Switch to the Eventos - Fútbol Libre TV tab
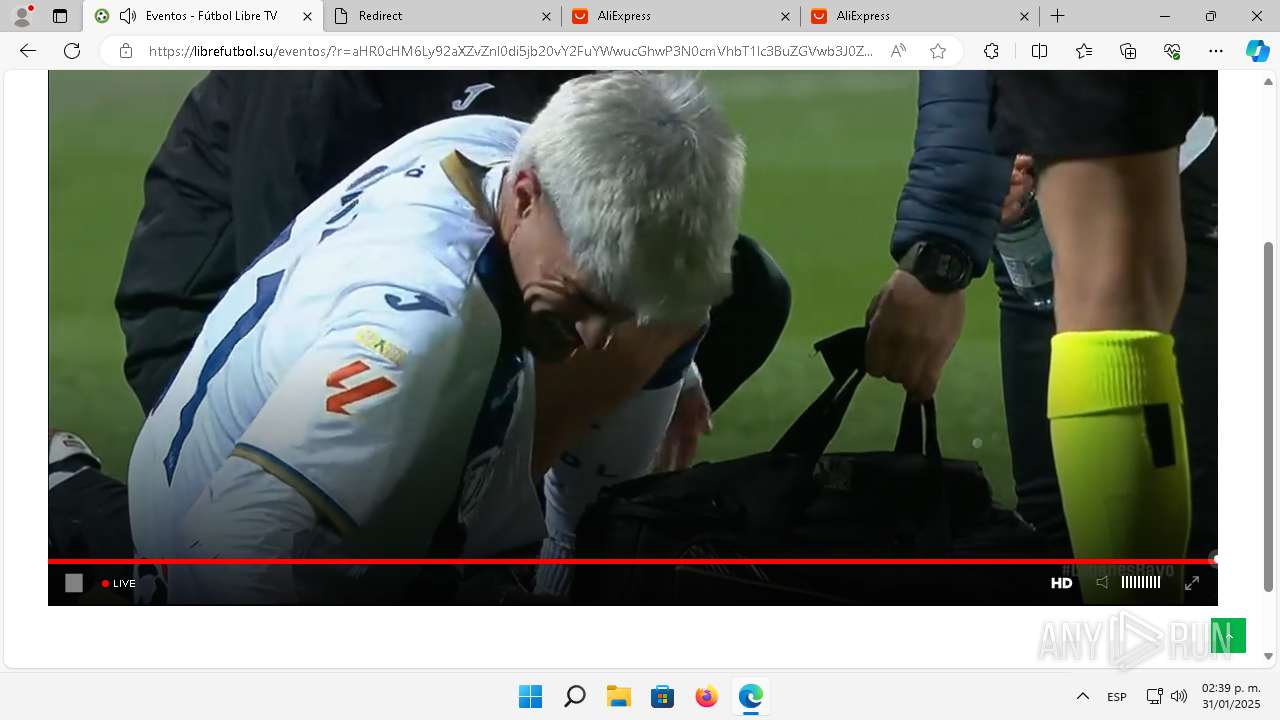Image resolution: width=1280 pixels, height=720 pixels. pos(203,16)
